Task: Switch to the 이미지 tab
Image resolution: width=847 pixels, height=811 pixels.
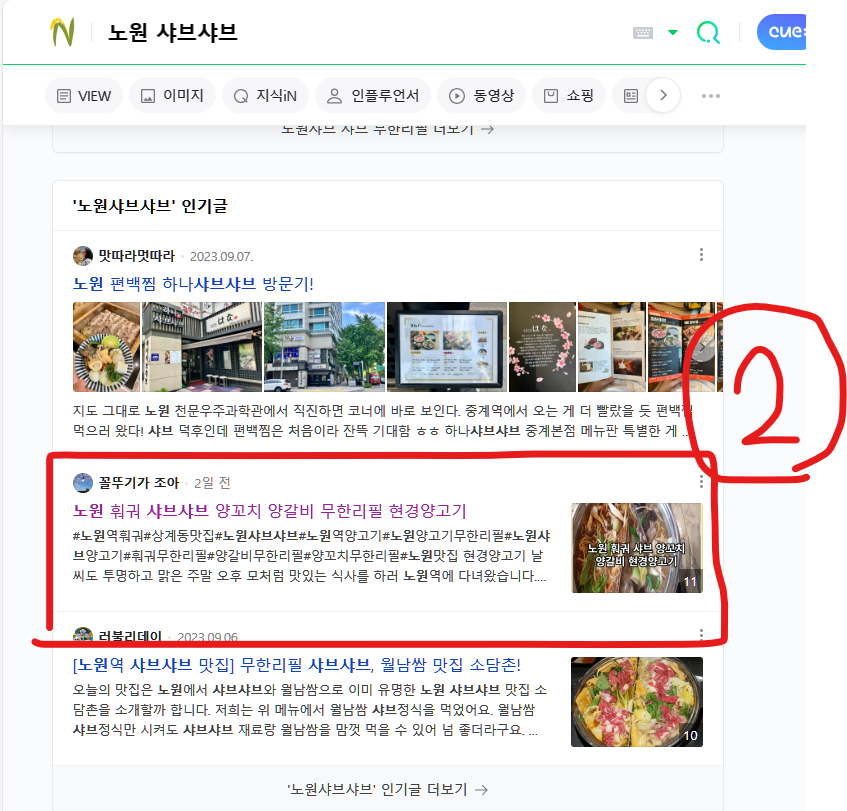Action: pos(172,96)
